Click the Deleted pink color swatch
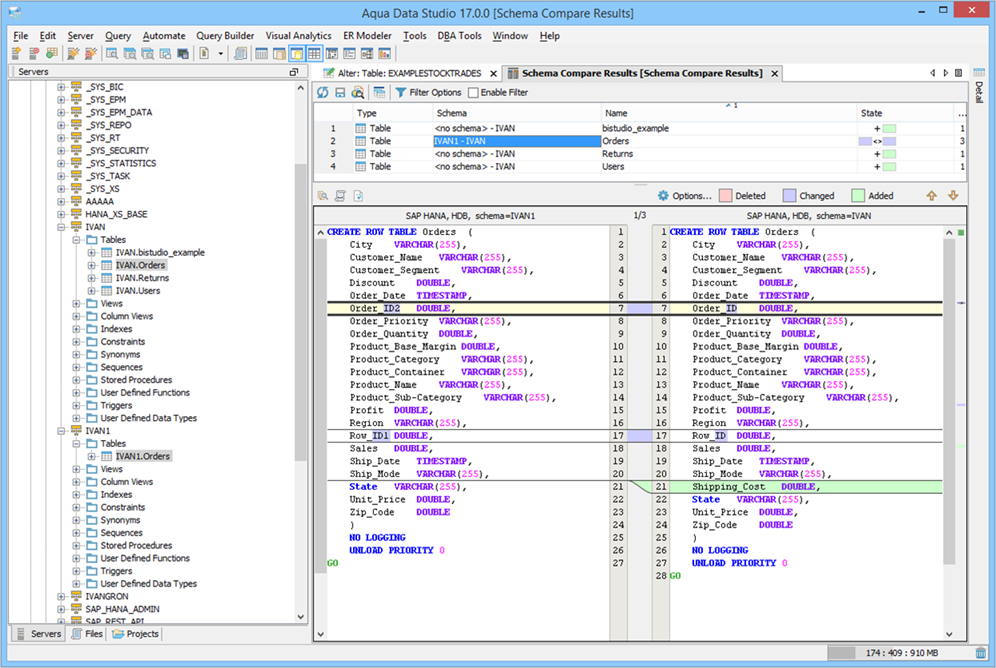 pyautogui.click(x=725, y=196)
